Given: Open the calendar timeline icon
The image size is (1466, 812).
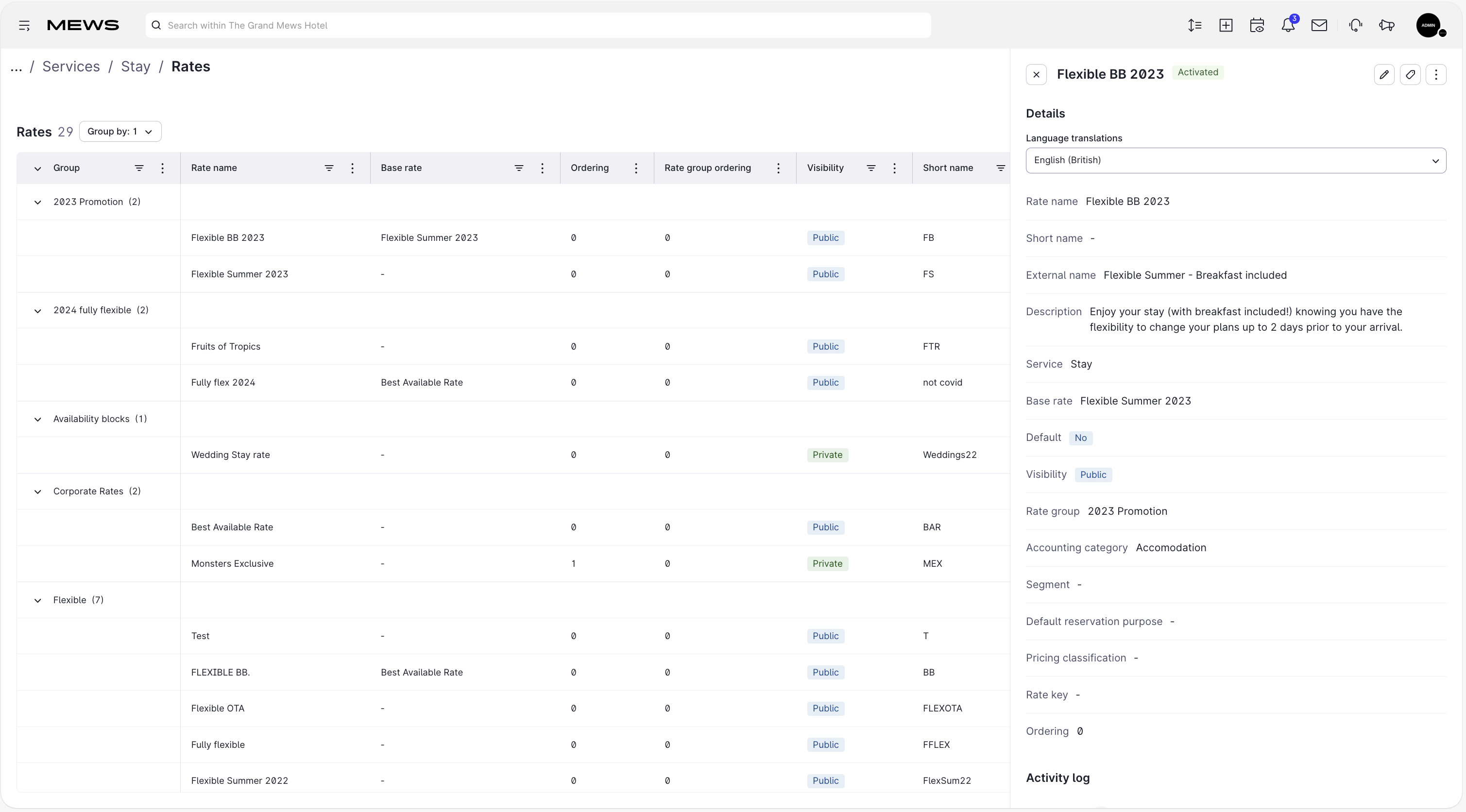Looking at the screenshot, I should point(1257,26).
